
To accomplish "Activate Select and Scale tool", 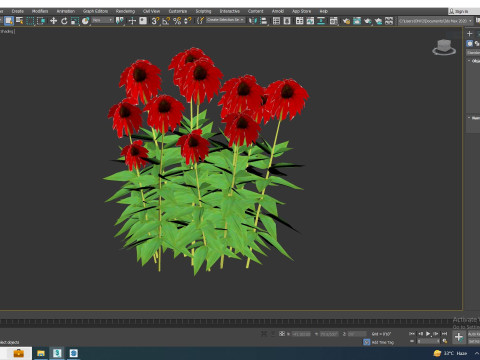I will tap(75, 21).
